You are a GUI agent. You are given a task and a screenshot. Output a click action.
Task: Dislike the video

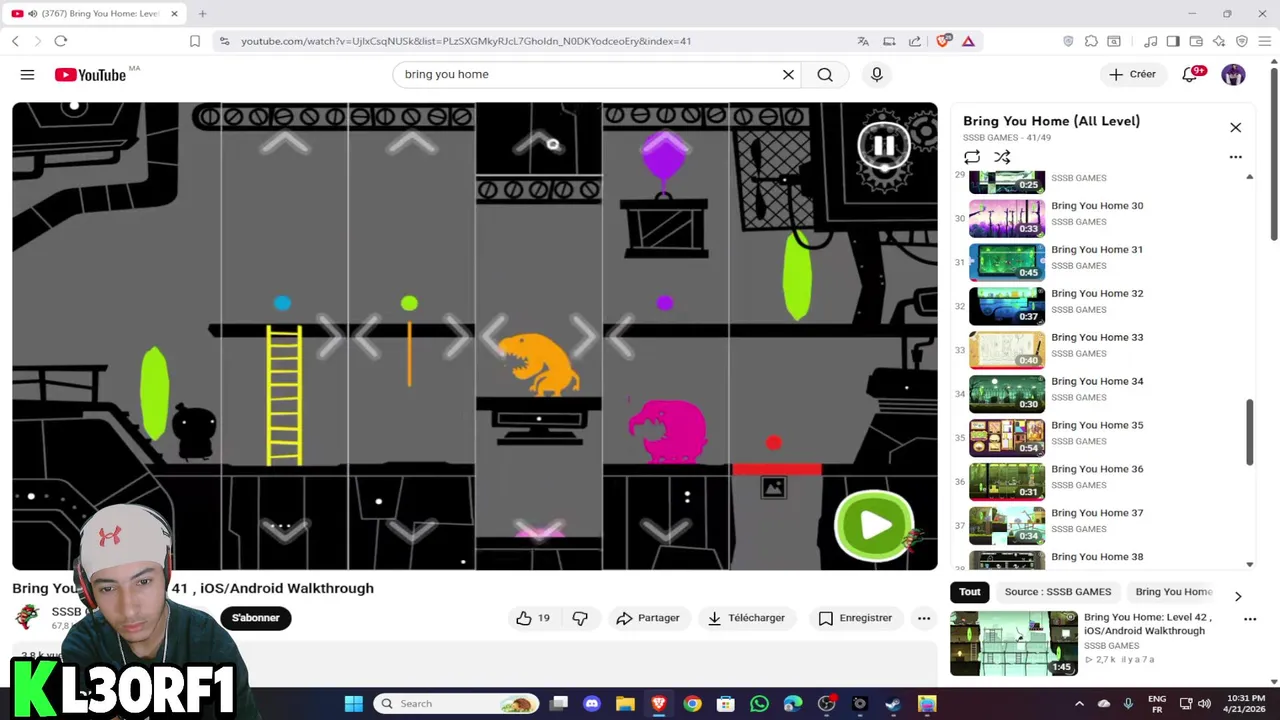tap(580, 618)
